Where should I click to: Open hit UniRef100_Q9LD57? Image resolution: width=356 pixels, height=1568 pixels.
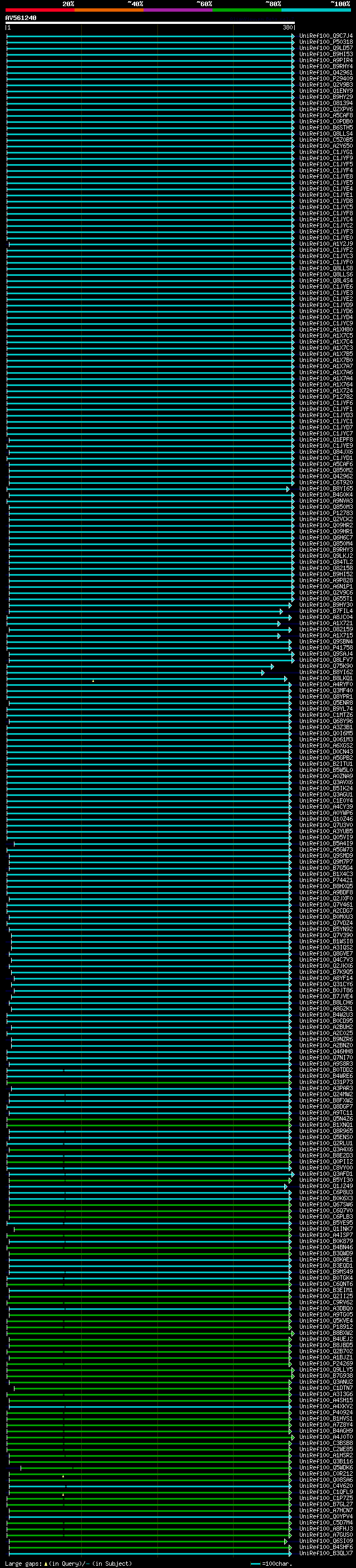point(325,48)
